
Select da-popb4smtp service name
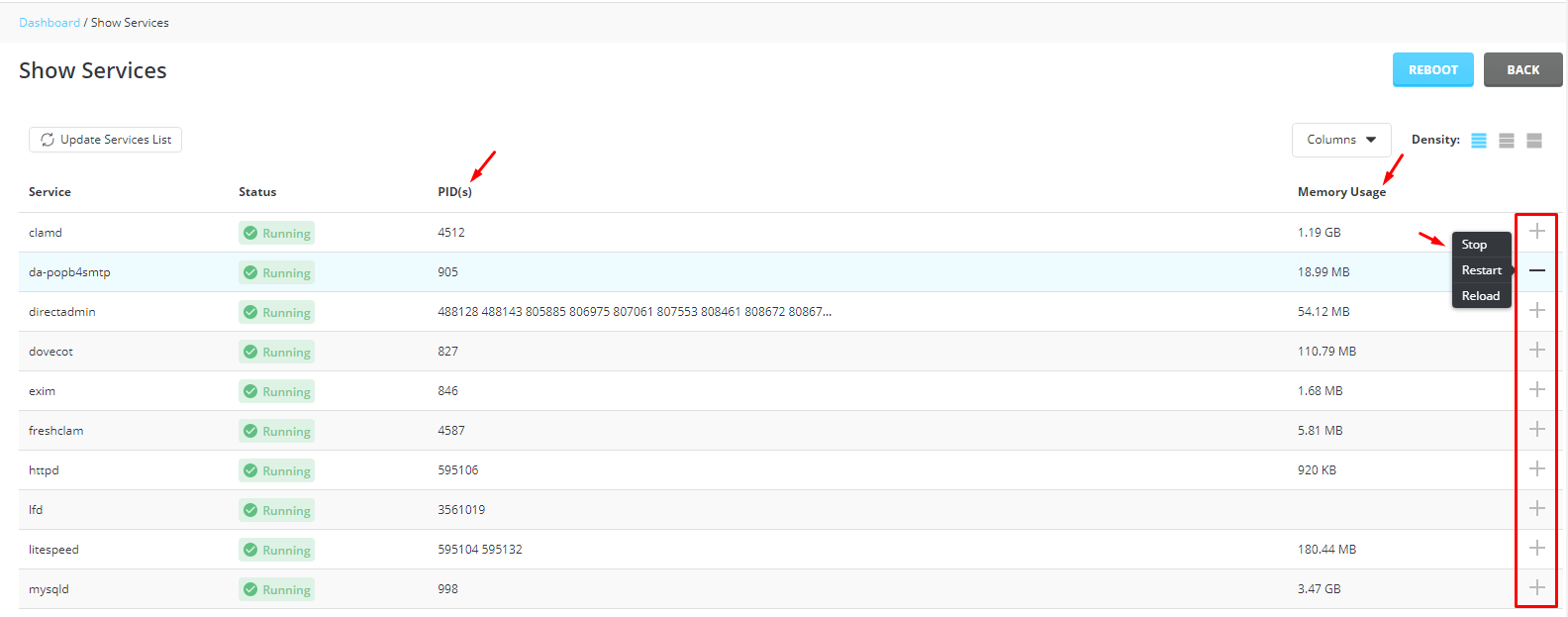click(69, 272)
